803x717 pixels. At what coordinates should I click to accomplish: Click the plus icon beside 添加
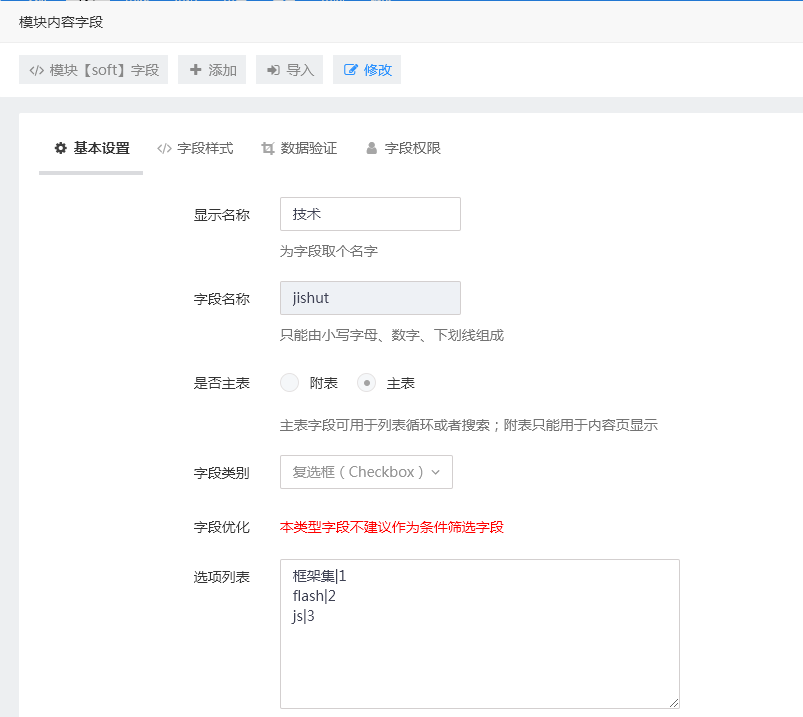[x=195, y=70]
